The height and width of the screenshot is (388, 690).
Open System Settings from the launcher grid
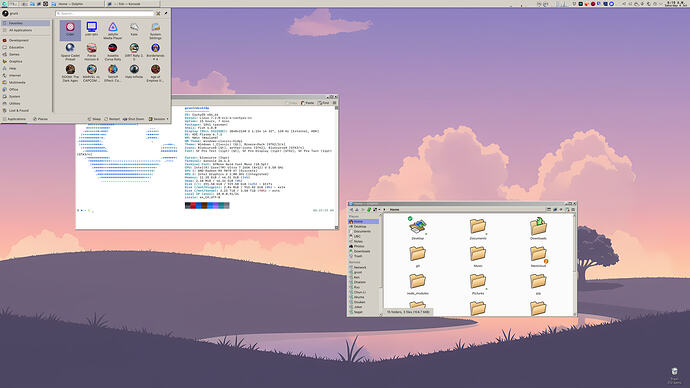tap(155, 30)
